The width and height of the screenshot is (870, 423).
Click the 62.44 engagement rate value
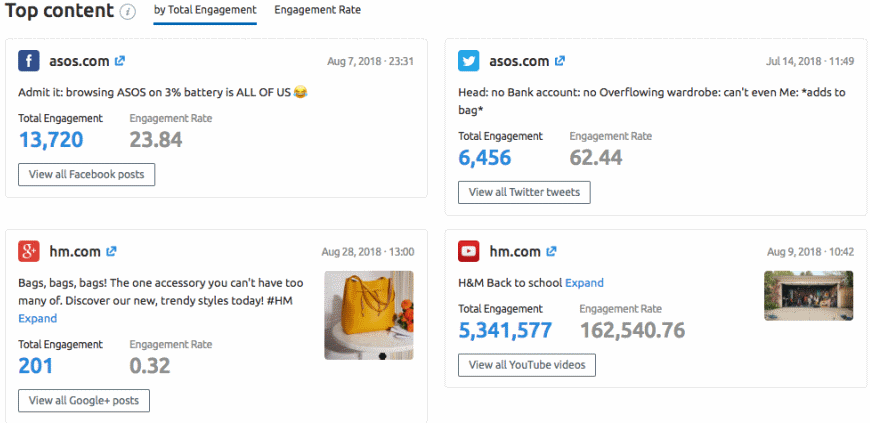click(596, 157)
